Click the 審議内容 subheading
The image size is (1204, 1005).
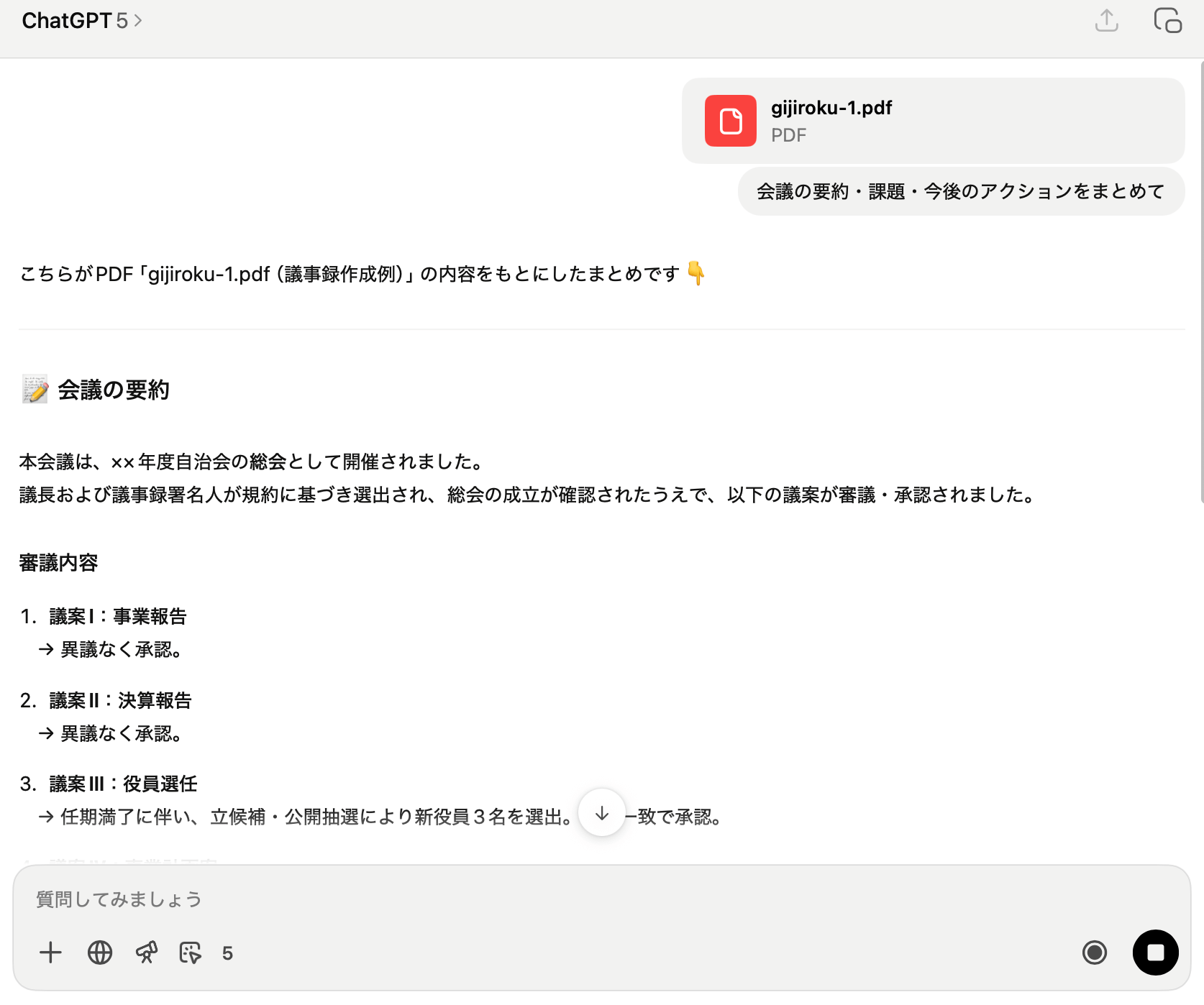[x=58, y=563]
